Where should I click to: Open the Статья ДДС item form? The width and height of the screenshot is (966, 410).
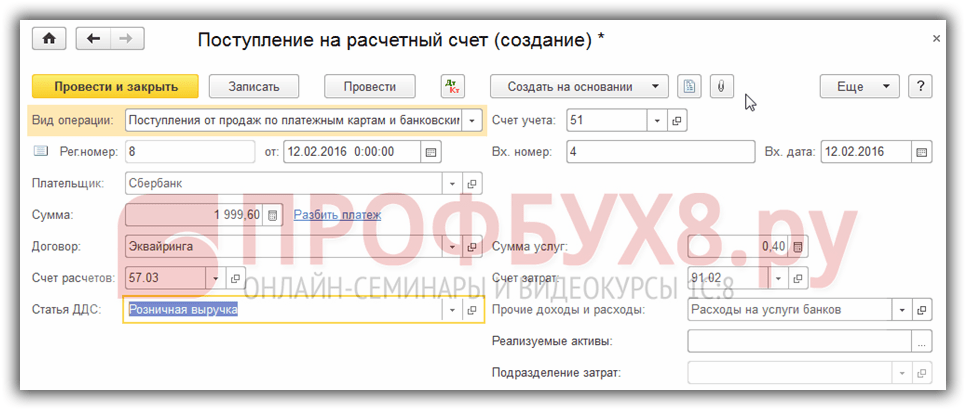pos(473,310)
